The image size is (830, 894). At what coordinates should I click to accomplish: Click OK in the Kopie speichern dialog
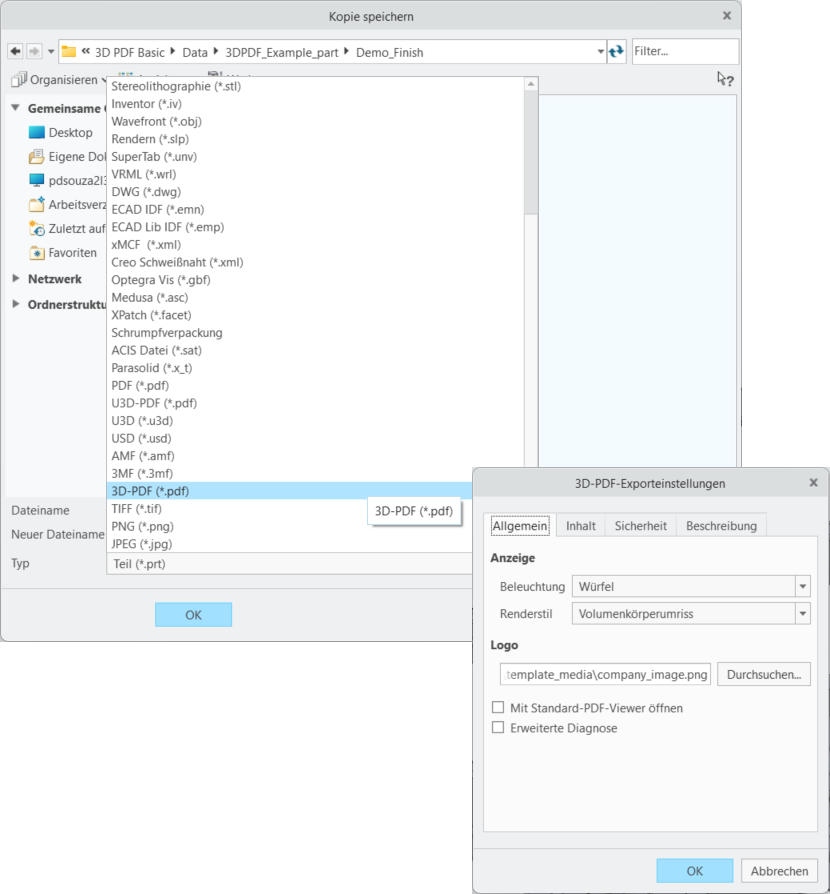click(193, 615)
